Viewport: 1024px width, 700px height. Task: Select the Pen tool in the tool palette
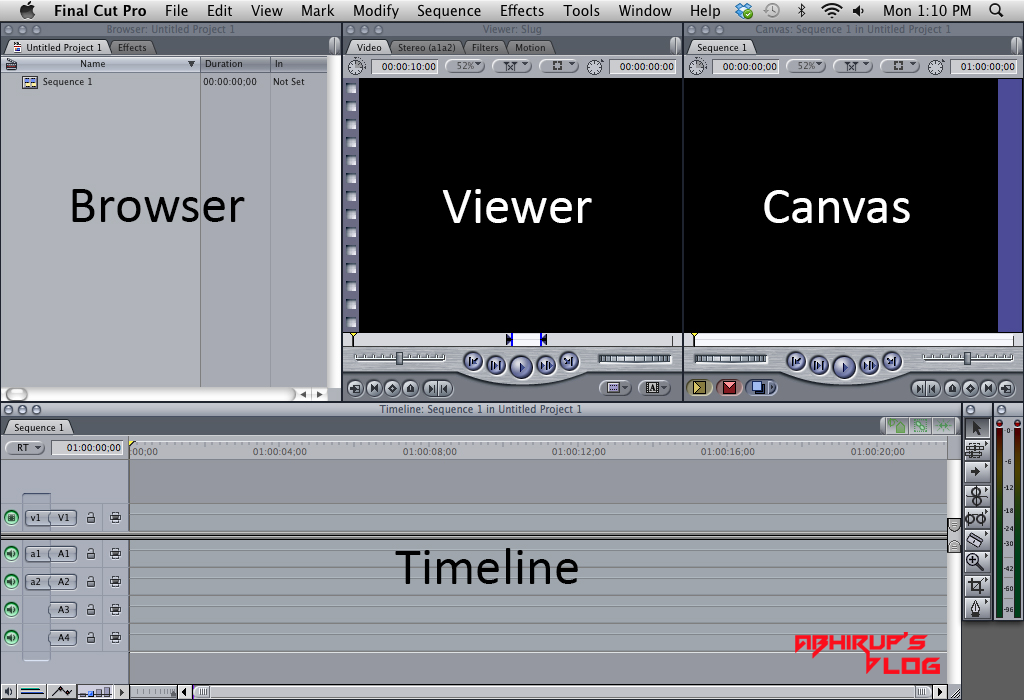point(977,607)
